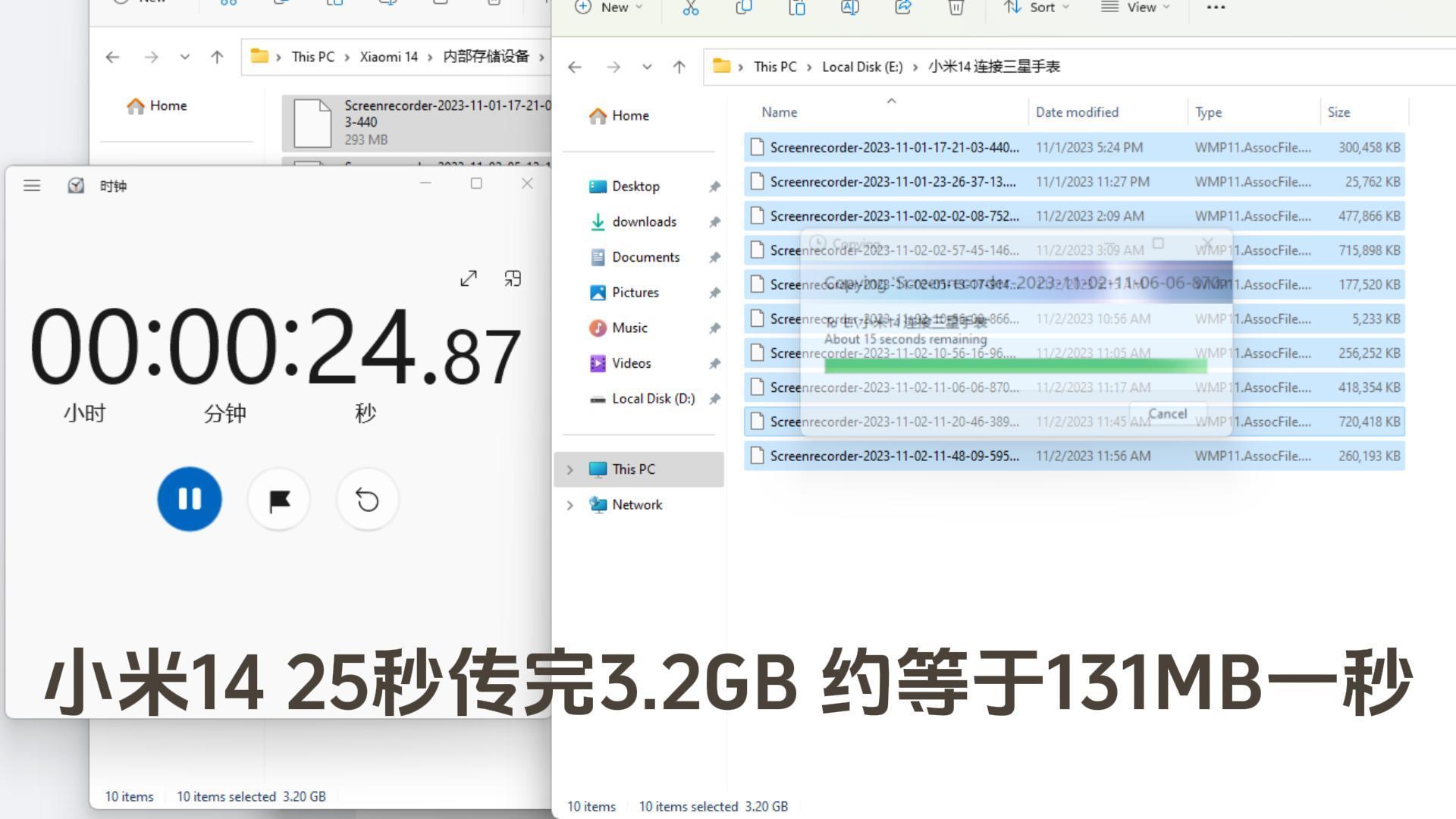Open recent locations chevron in Xiaomi 14 Explorer
Screen dimensions: 1456x819
coord(184,57)
